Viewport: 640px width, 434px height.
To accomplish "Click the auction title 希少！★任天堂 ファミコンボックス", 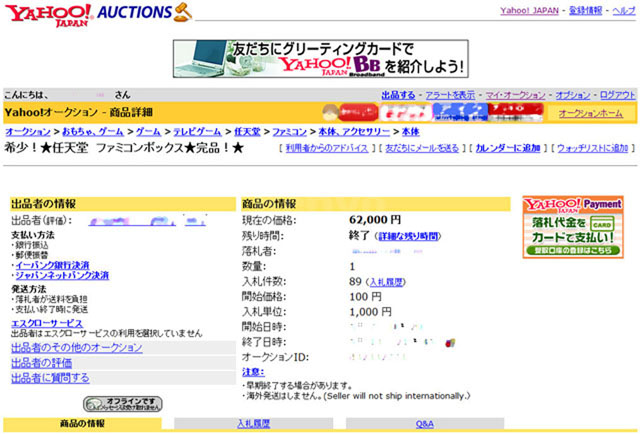I will [x=124, y=148].
